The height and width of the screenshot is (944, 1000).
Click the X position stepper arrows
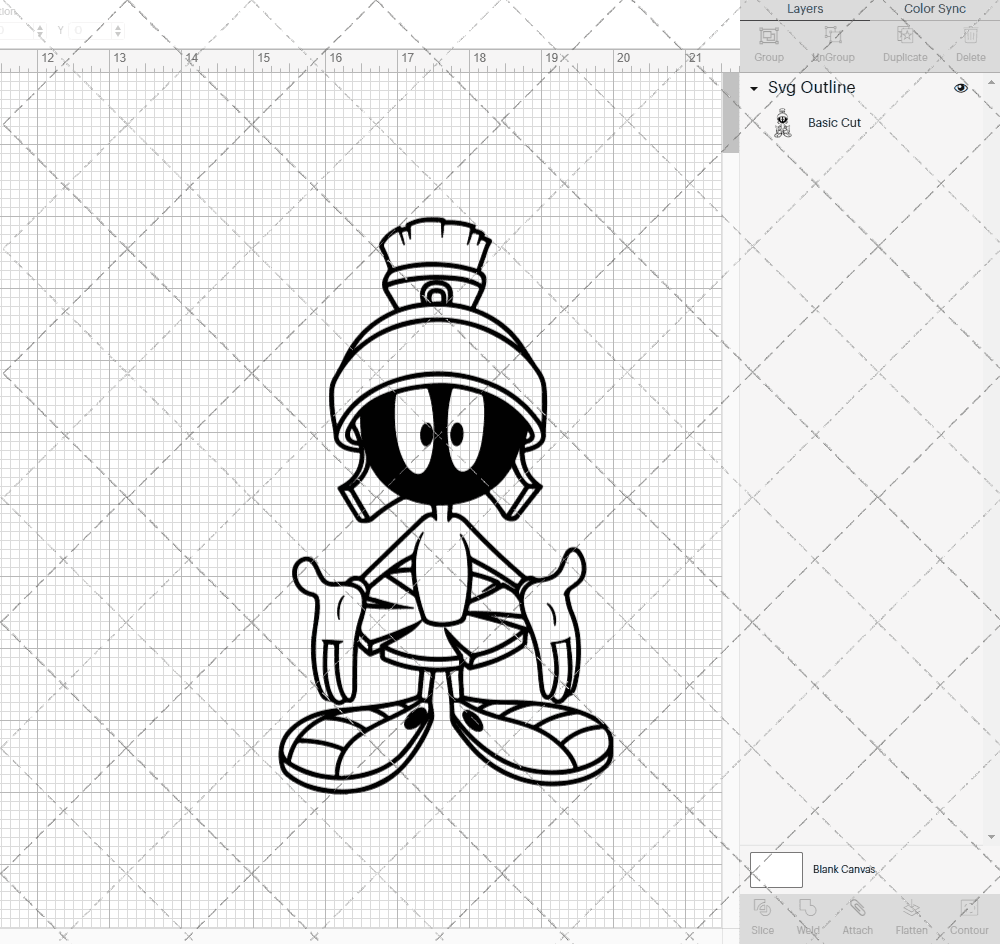coord(40,30)
